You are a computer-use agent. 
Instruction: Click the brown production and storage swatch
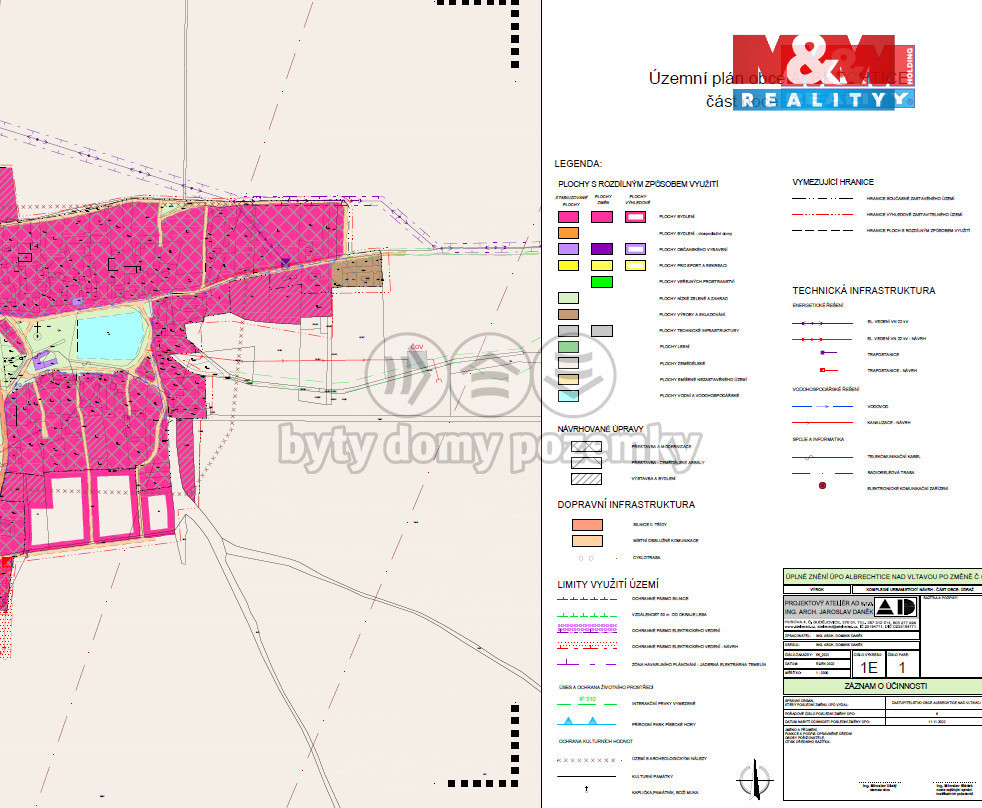click(x=568, y=314)
